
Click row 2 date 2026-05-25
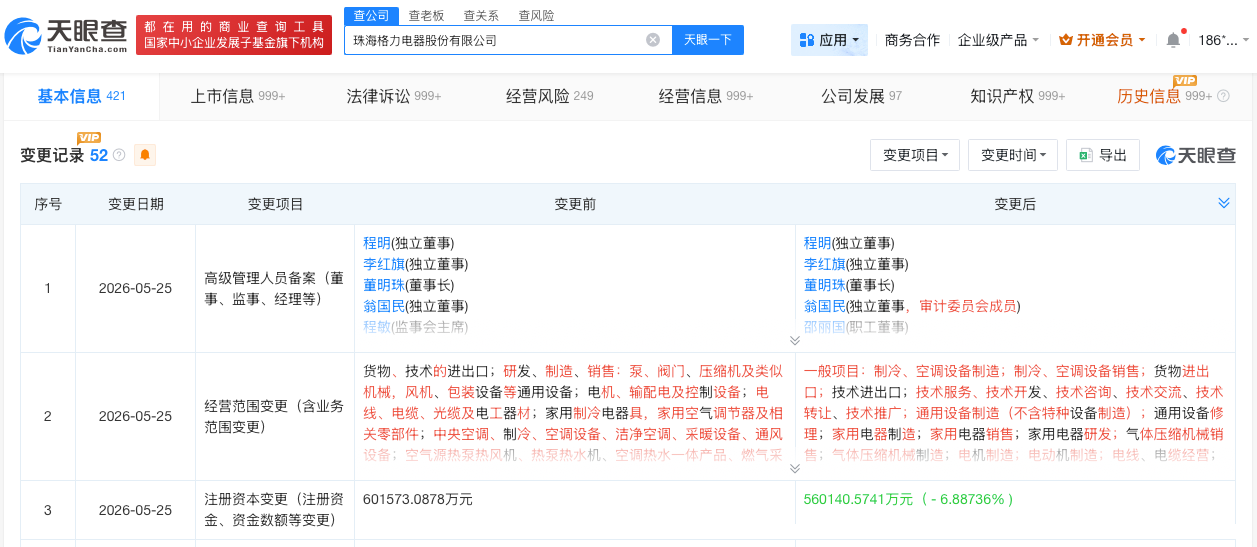(135, 416)
